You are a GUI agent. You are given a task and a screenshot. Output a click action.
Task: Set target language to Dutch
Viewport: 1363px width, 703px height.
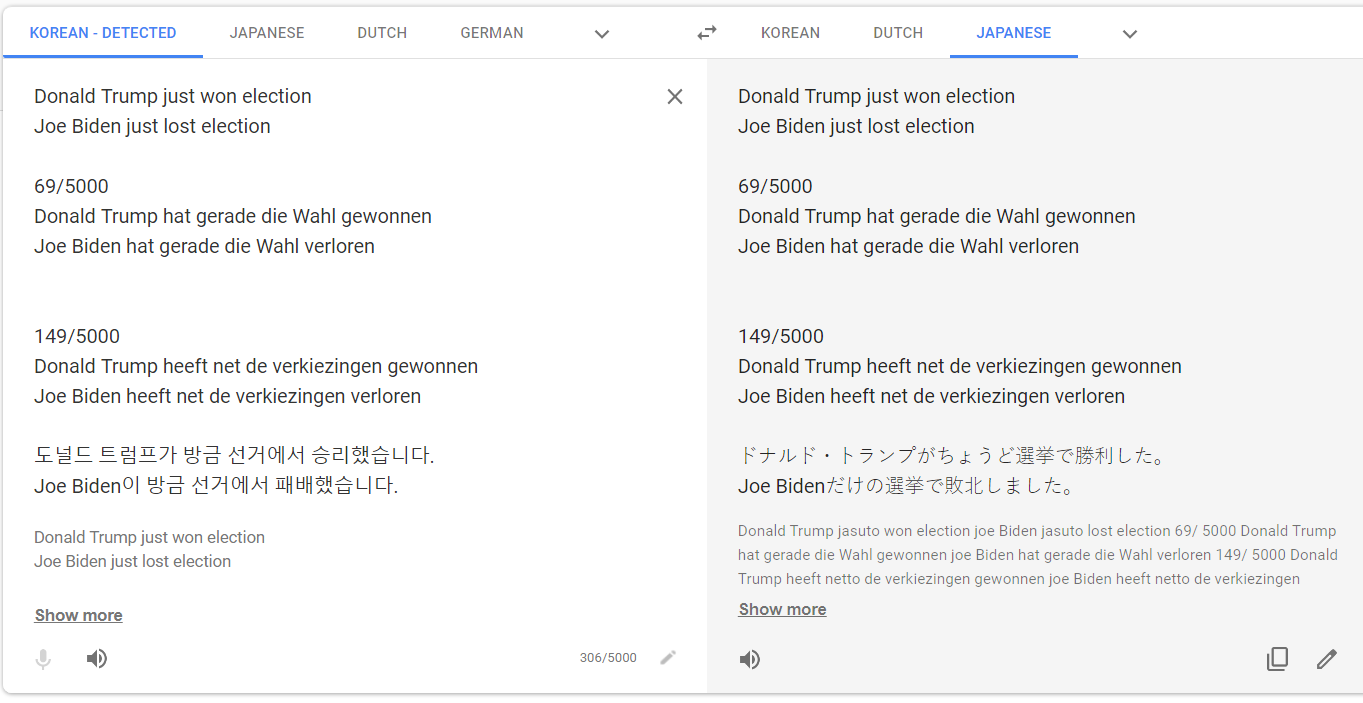898,33
